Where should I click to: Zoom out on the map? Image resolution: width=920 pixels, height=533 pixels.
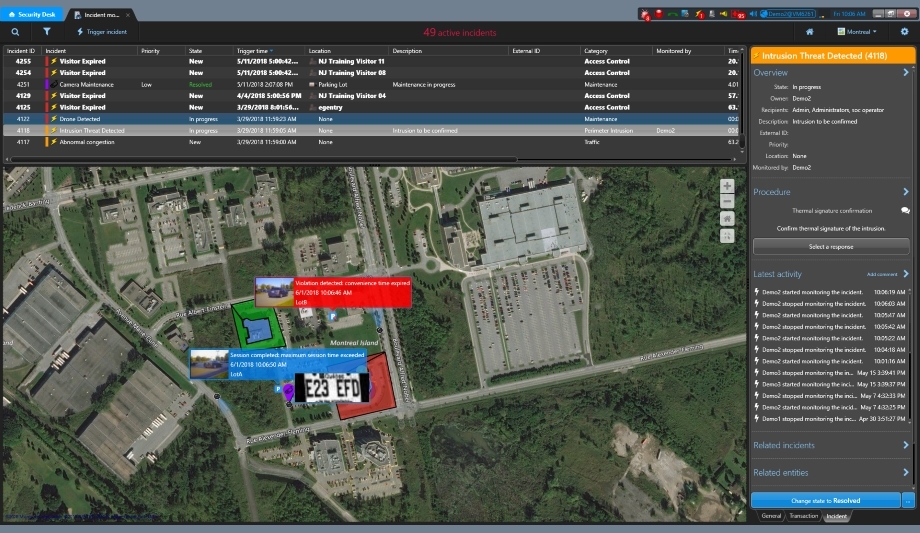pyautogui.click(x=727, y=202)
